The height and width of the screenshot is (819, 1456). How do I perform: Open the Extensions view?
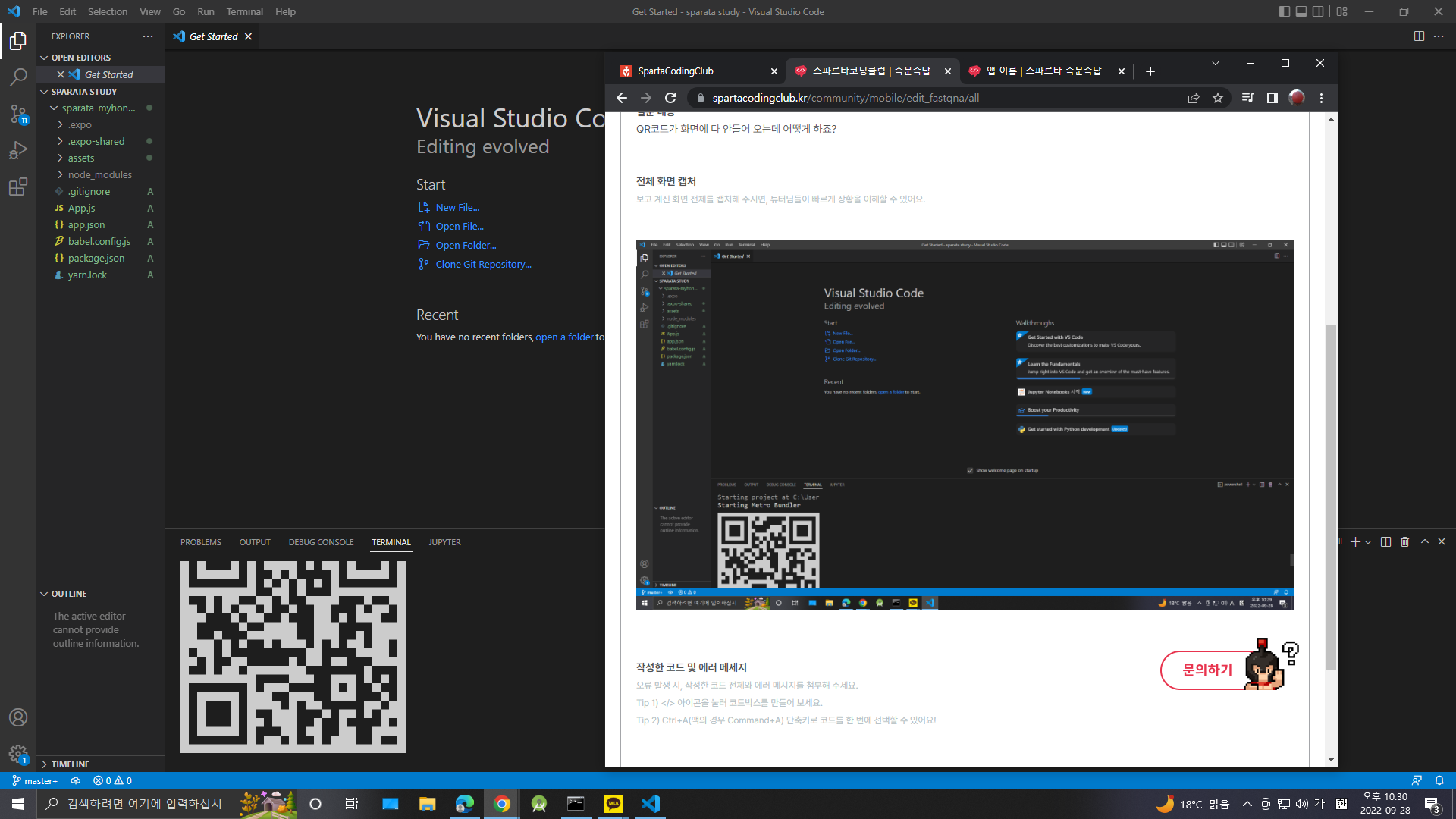coord(18,187)
